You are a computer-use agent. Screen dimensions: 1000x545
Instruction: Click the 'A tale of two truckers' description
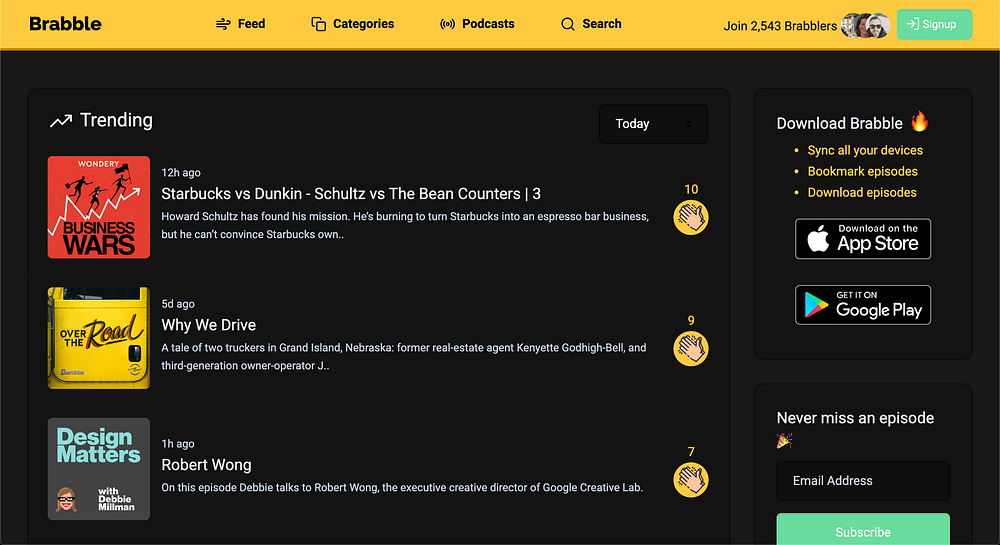[404, 357]
